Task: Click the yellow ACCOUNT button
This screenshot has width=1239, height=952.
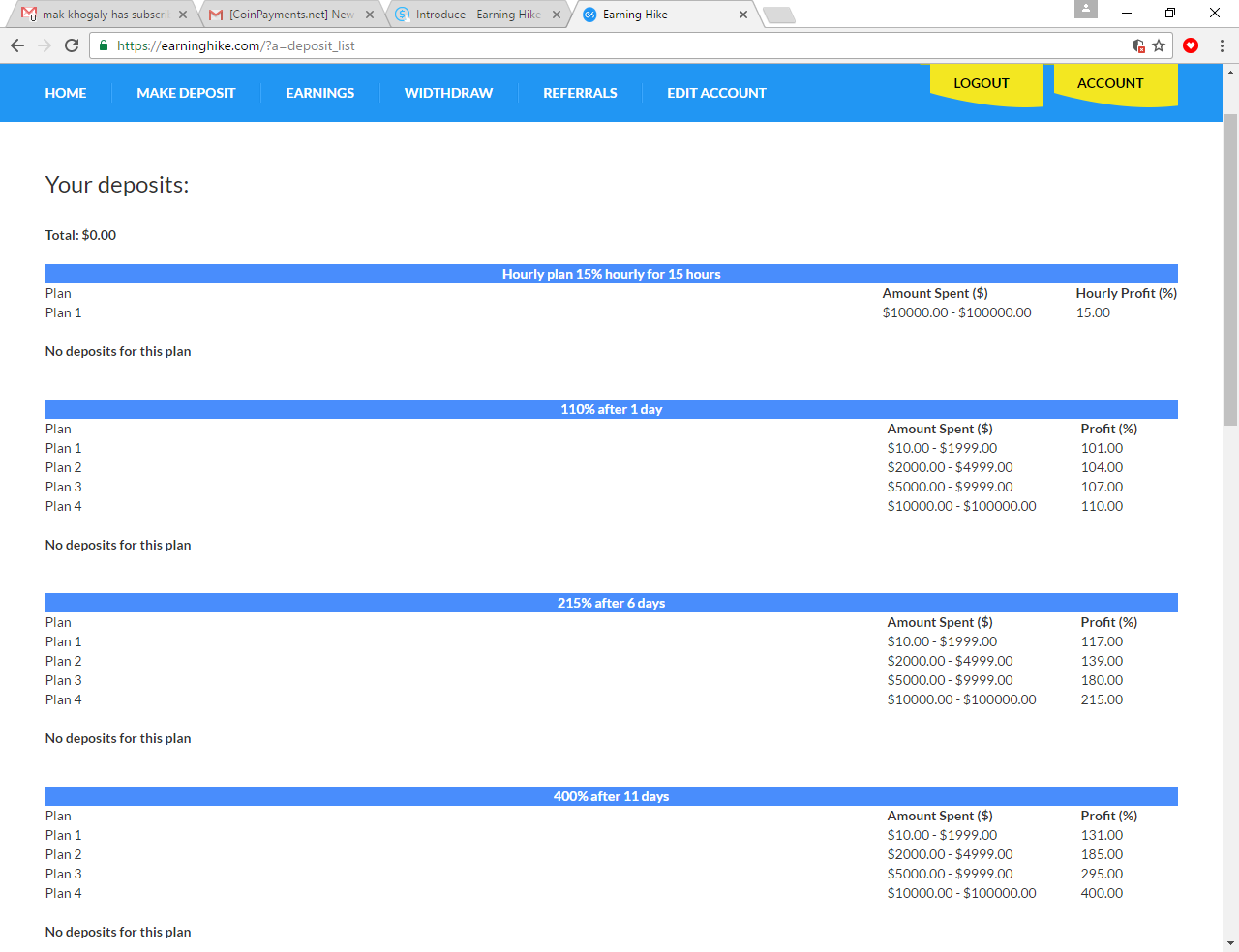Action: click(x=1115, y=84)
